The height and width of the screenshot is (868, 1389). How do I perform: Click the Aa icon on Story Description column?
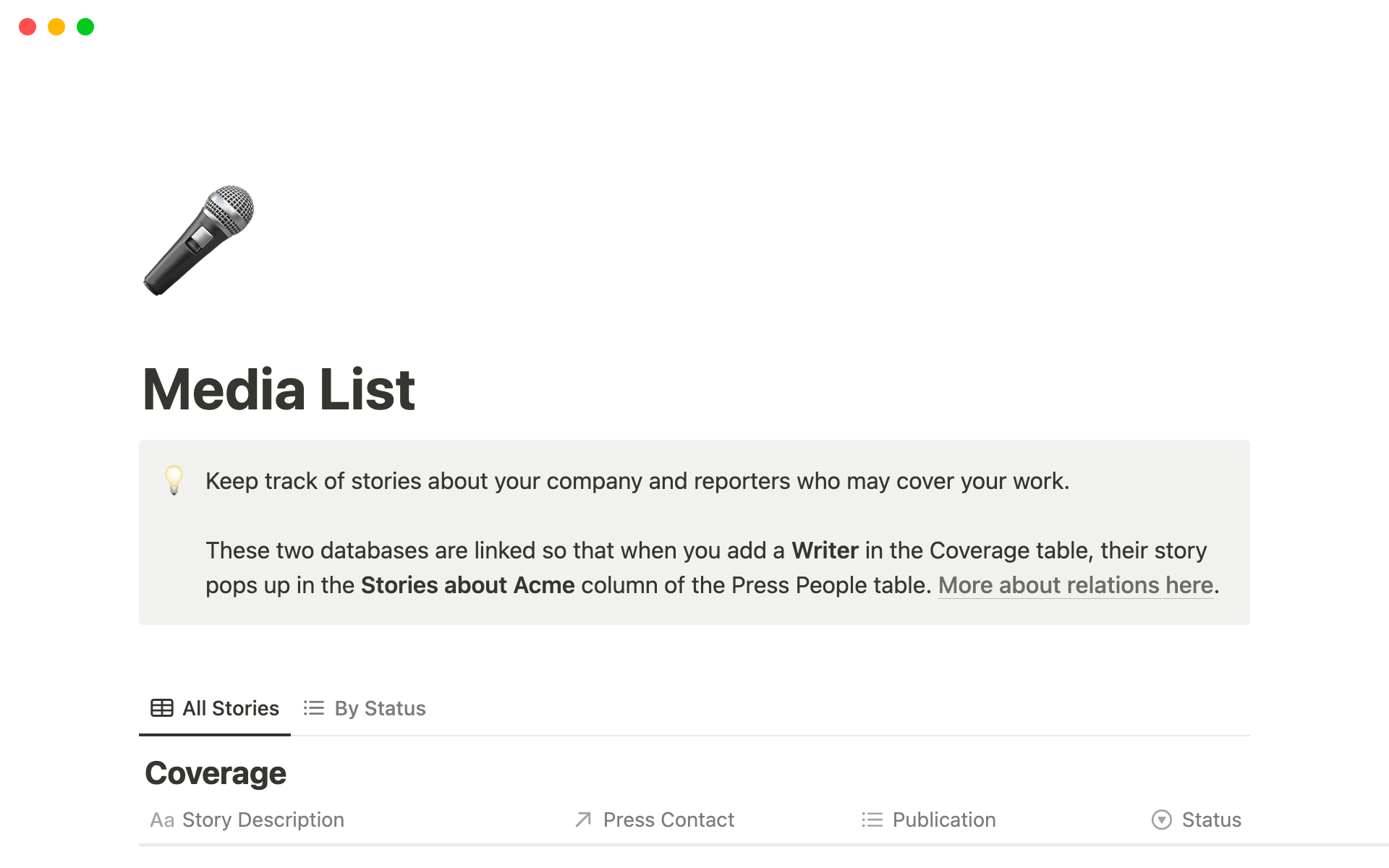tap(161, 820)
